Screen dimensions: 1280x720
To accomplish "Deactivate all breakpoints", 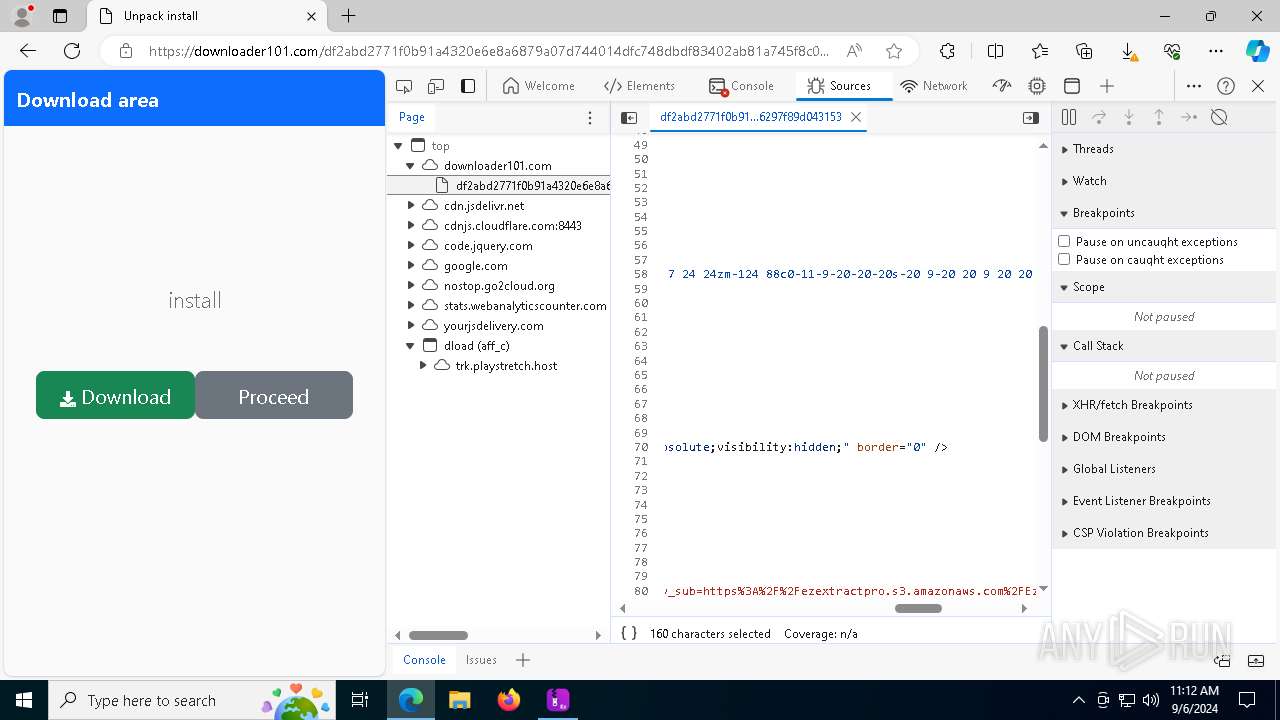I will click(1219, 117).
